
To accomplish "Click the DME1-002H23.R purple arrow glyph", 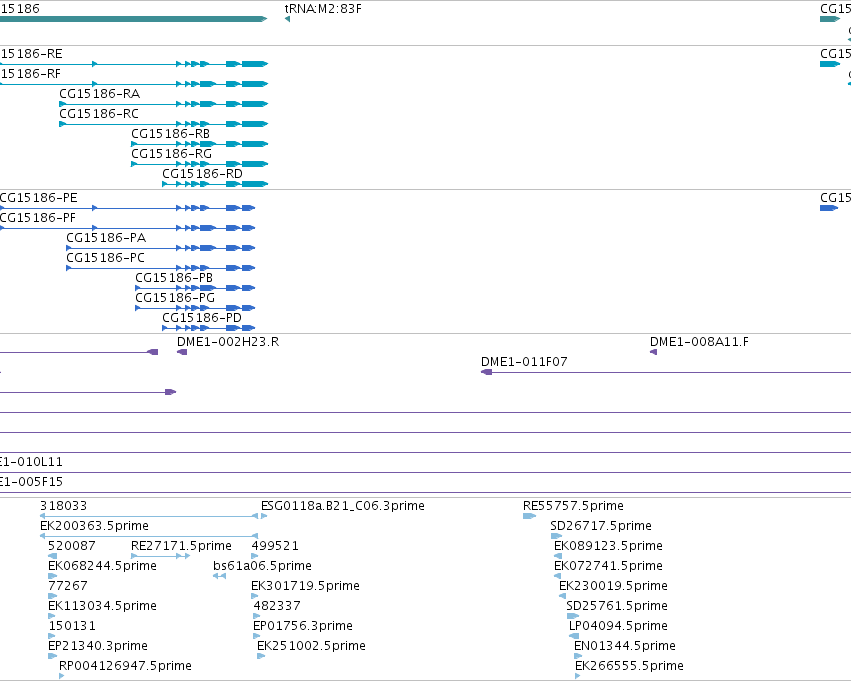I will tap(182, 352).
